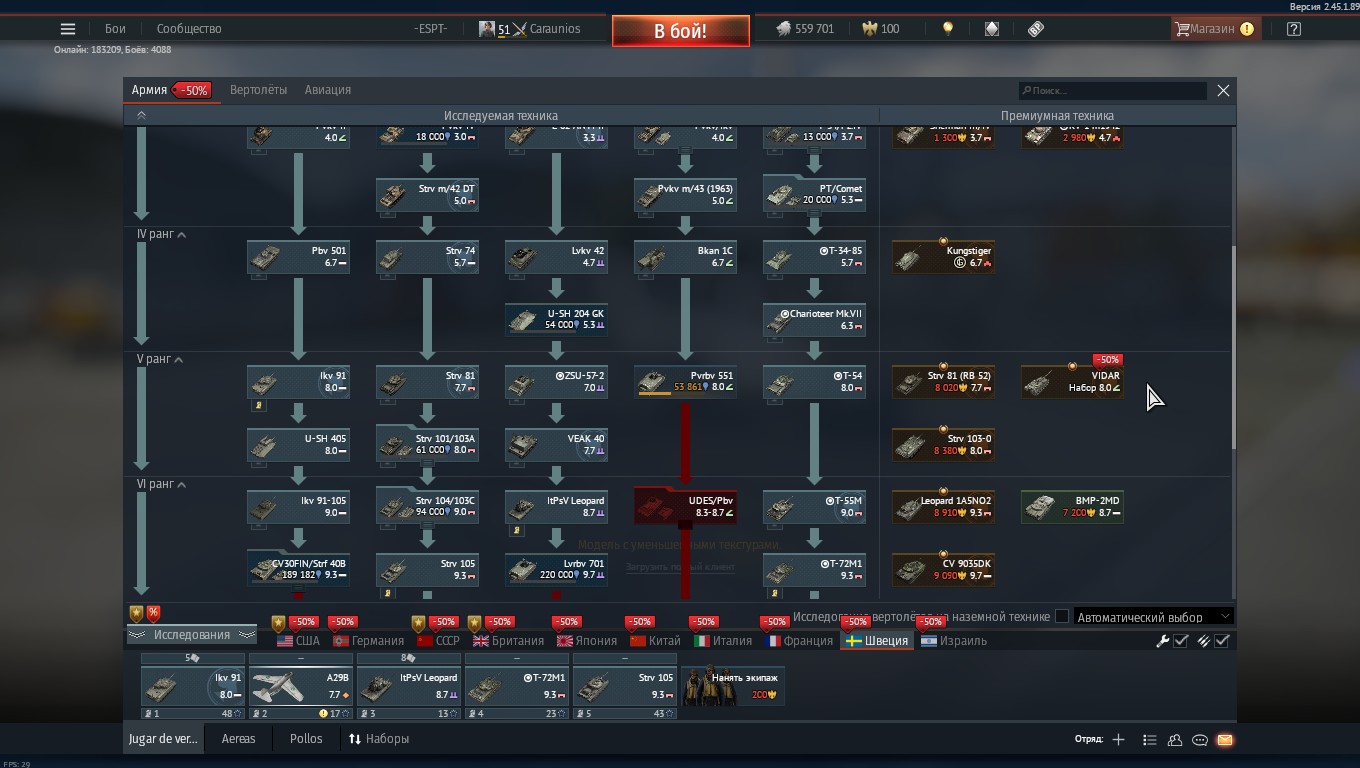This screenshot has height=768, width=1360.
Task: Select the Pollos preset tab
Action: (x=306, y=739)
